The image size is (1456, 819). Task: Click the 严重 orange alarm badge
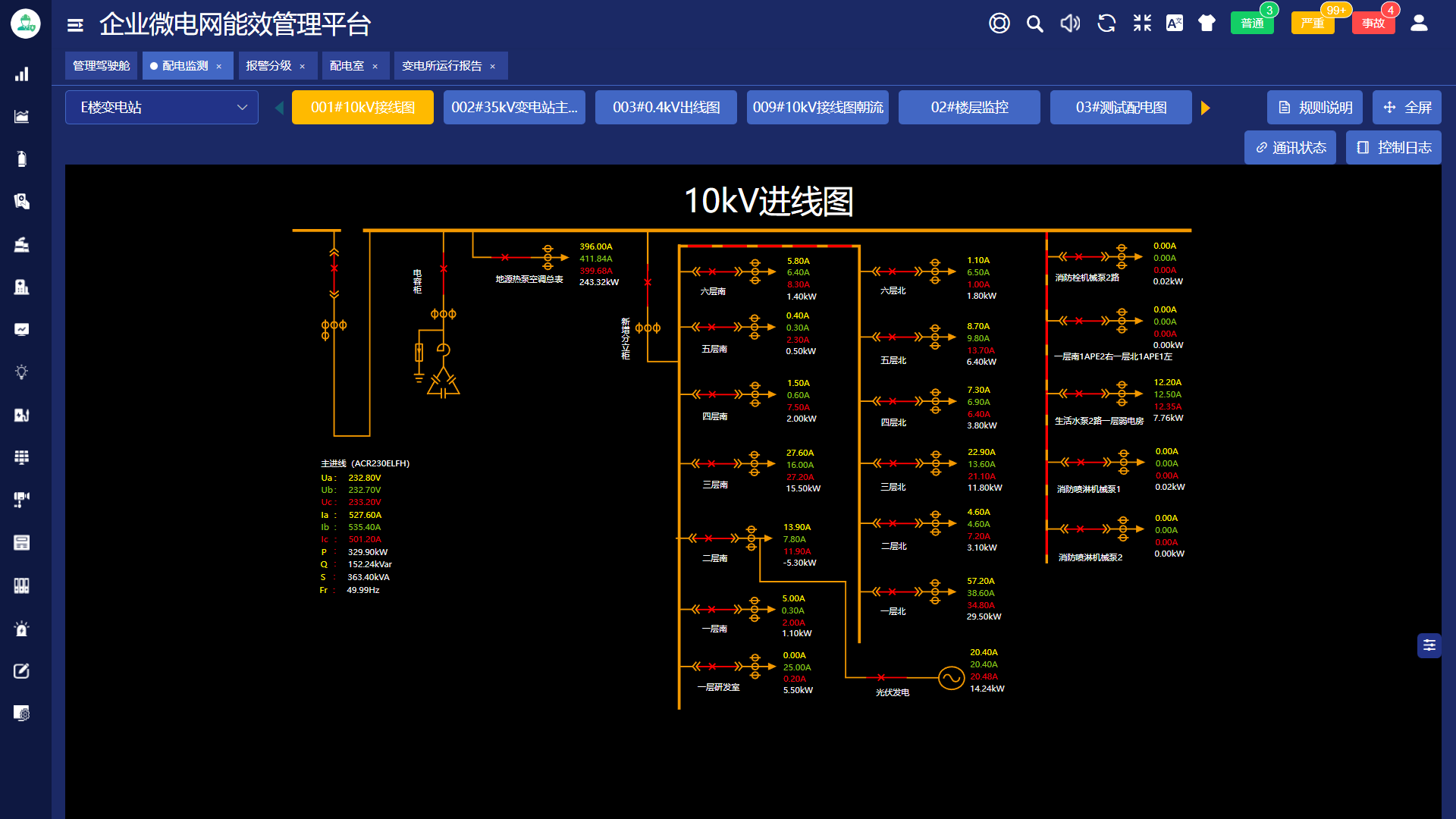point(1312,24)
